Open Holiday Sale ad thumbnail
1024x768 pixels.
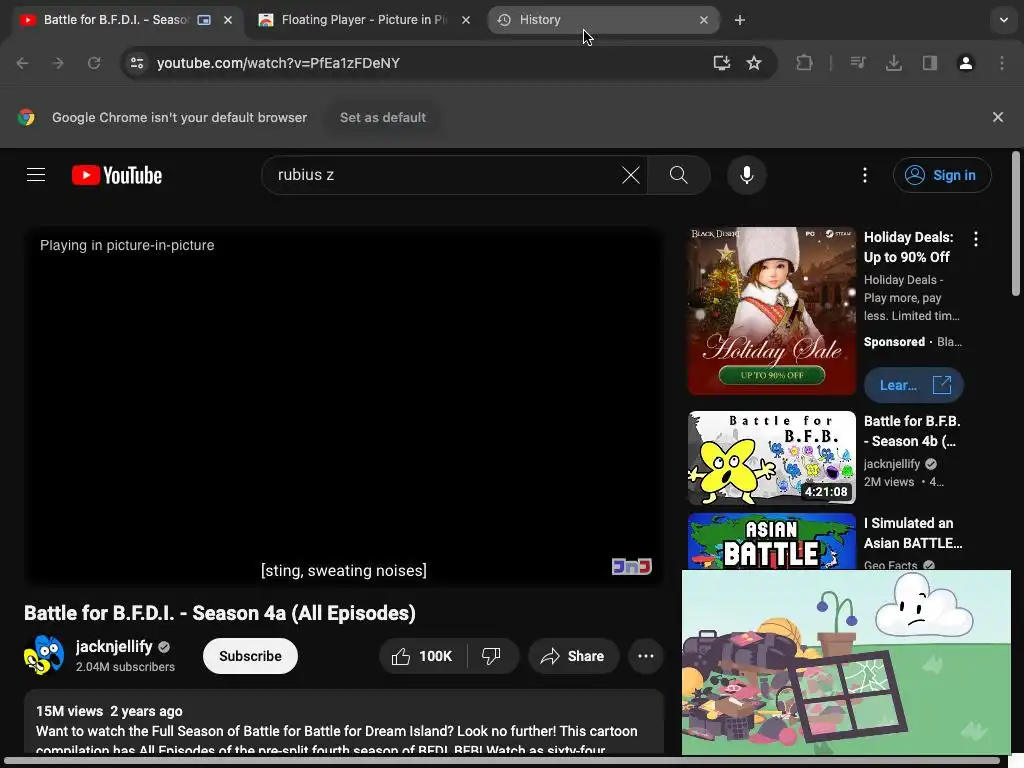point(772,311)
